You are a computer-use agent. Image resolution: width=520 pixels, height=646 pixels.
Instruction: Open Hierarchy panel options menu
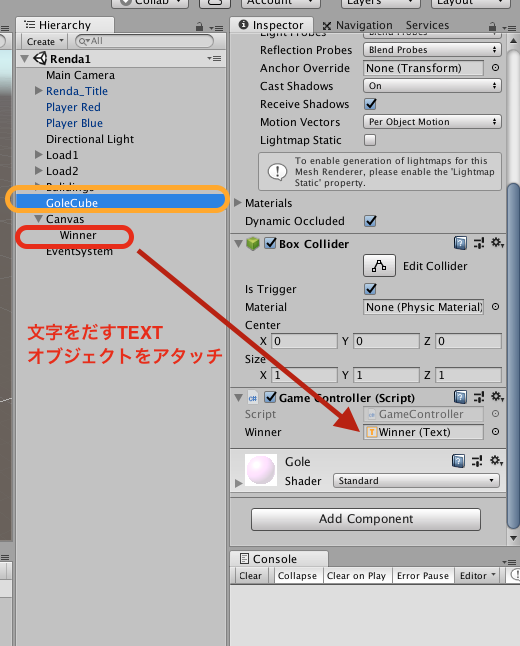click(216, 28)
